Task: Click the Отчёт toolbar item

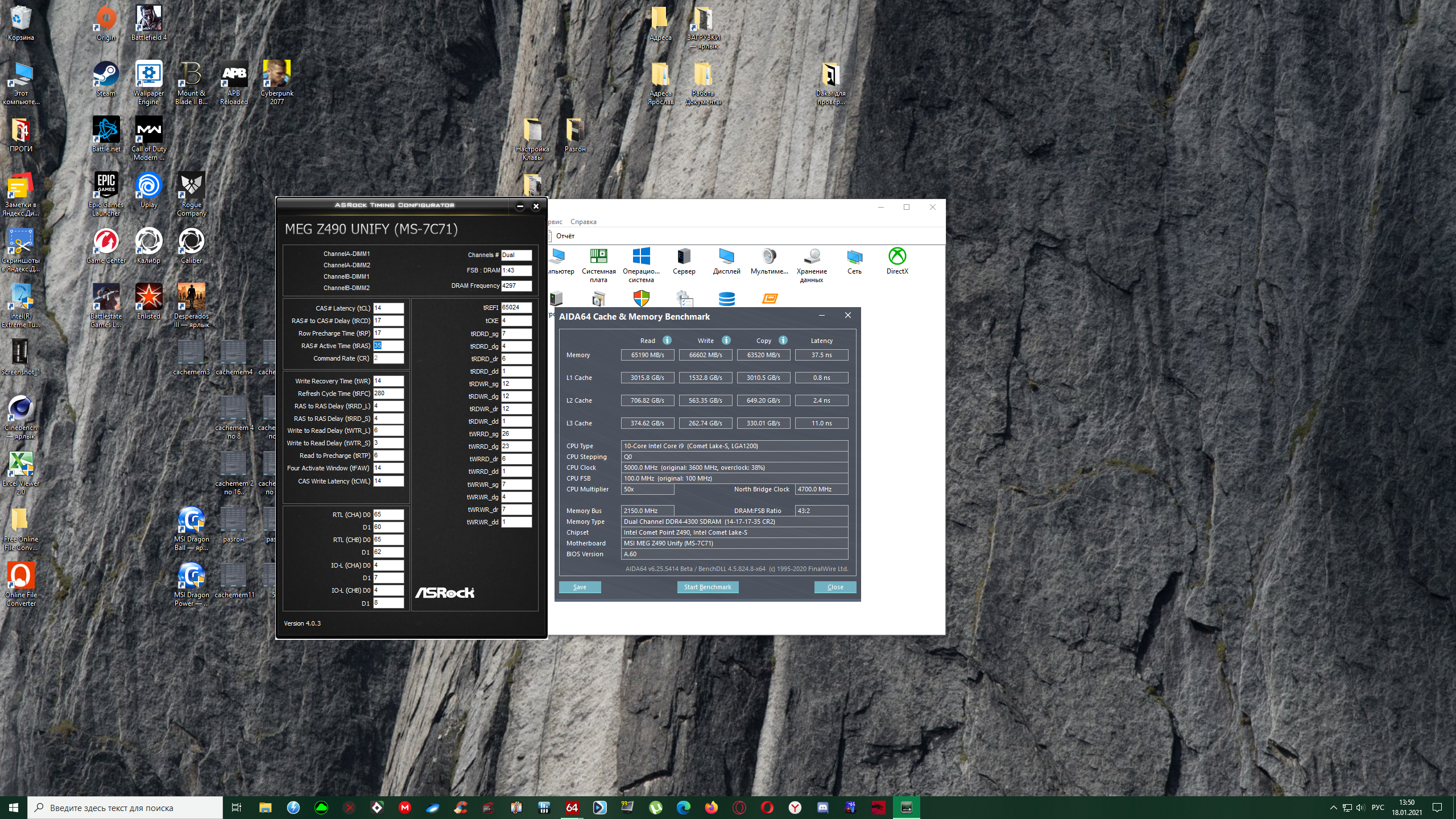Action: pos(564,236)
